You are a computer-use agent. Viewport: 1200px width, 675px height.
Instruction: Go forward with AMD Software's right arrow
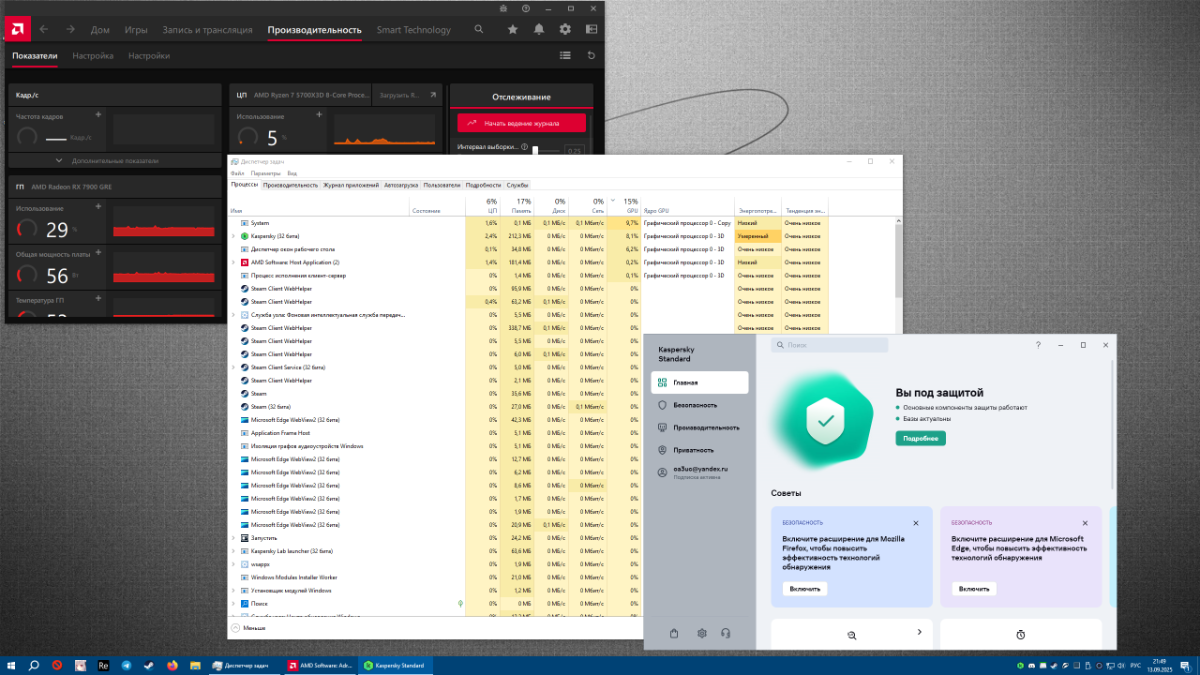click(x=70, y=30)
